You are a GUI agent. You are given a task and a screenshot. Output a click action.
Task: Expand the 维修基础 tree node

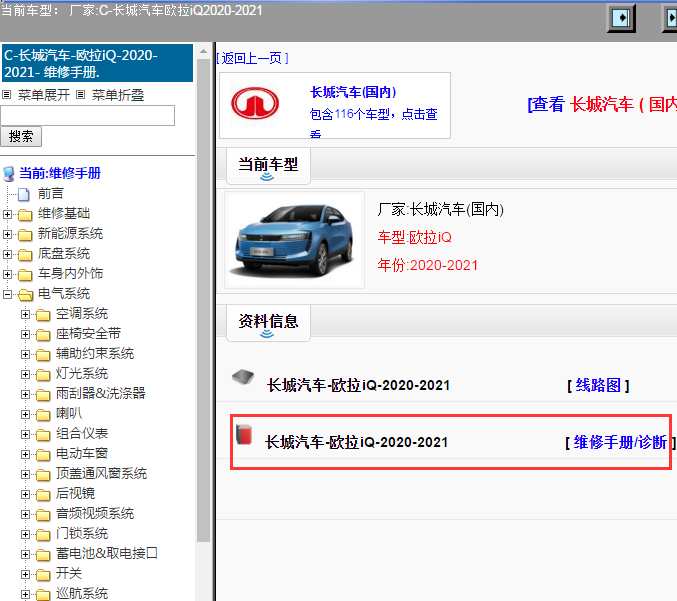point(7,214)
